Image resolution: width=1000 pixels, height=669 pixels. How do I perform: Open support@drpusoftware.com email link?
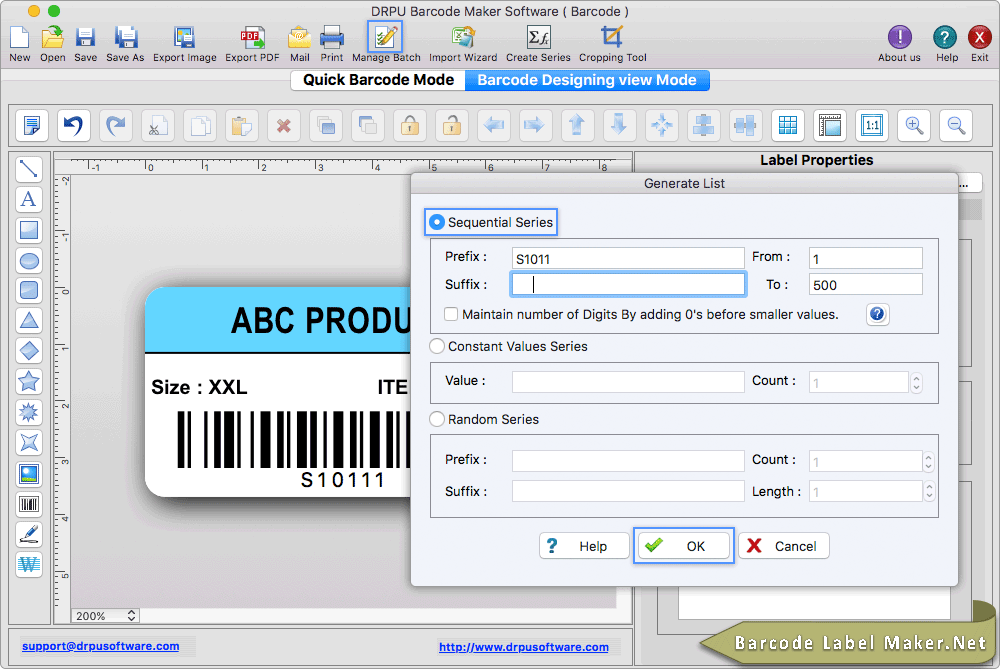100,646
